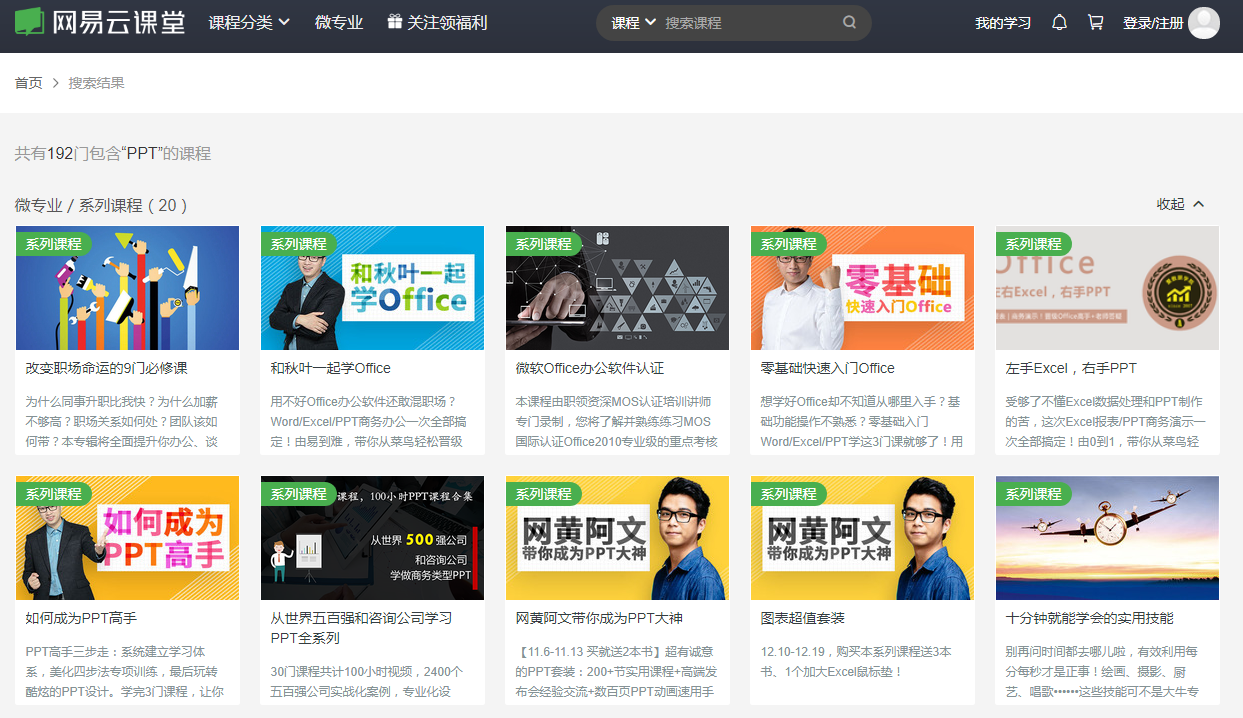Click description starting 【11.6-11.13 买就送2本书】
The width and height of the screenshot is (1243, 718).
(615, 672)
